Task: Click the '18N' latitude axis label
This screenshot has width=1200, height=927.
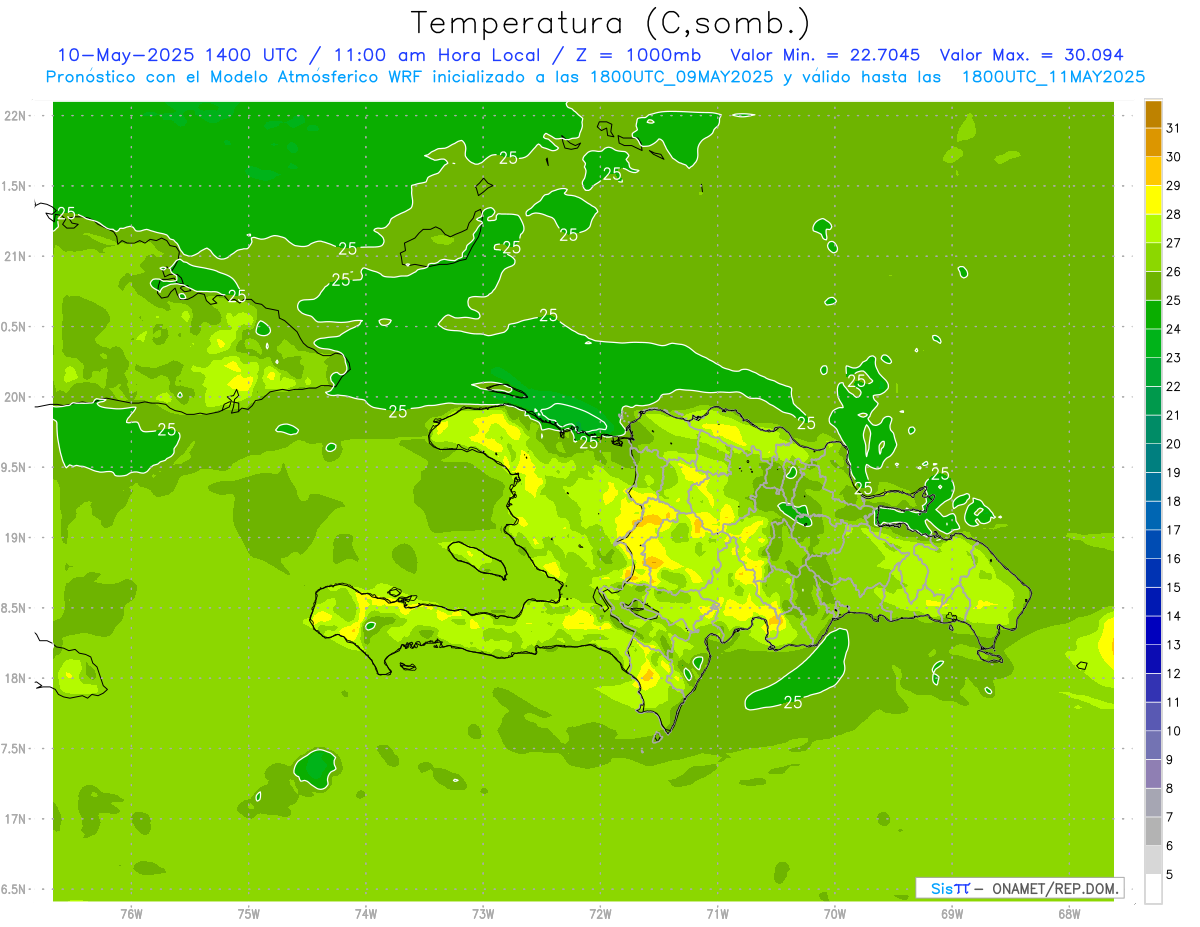Action: [x=15, y=678]
